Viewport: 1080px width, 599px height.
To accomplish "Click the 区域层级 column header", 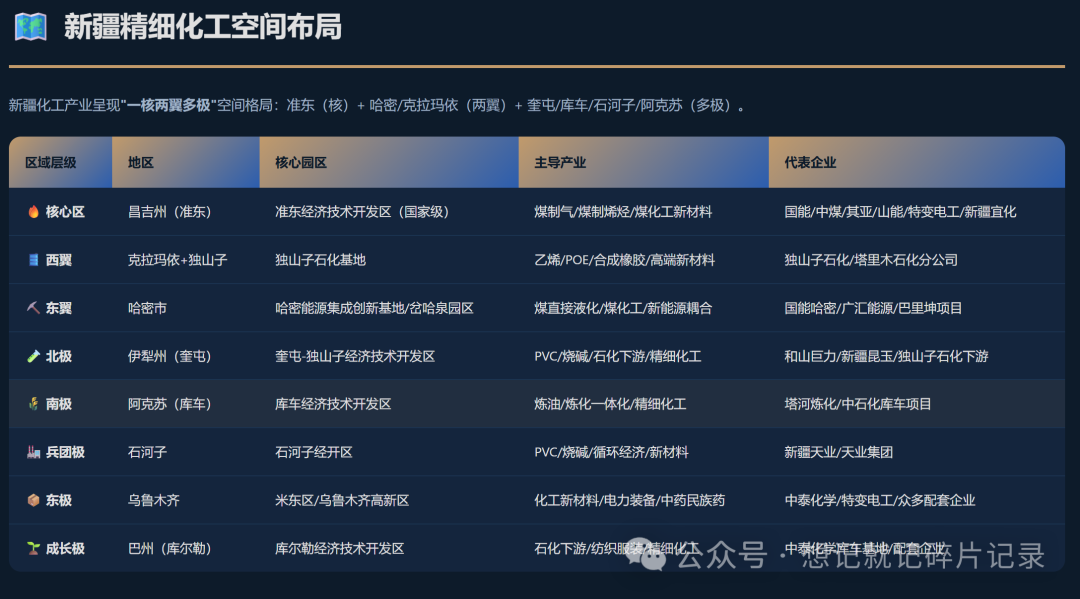I will pyautogui.click(x=61, y=162).
